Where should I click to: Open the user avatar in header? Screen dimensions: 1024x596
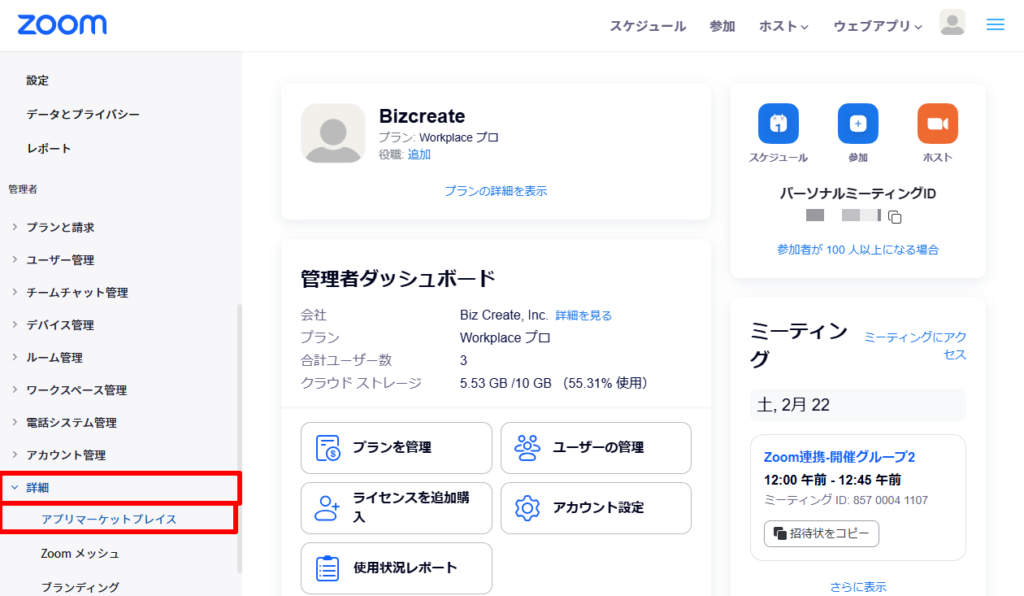tap(952, 23)
